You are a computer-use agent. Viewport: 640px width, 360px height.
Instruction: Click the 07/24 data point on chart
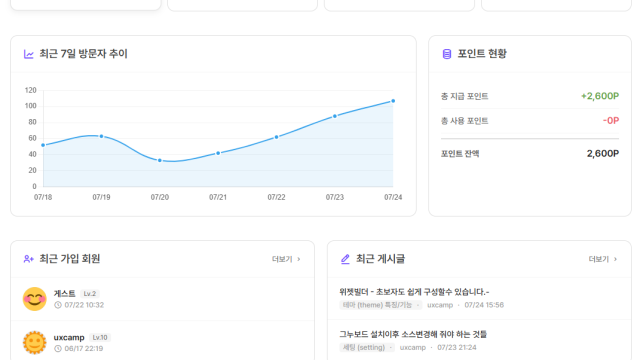393,101
